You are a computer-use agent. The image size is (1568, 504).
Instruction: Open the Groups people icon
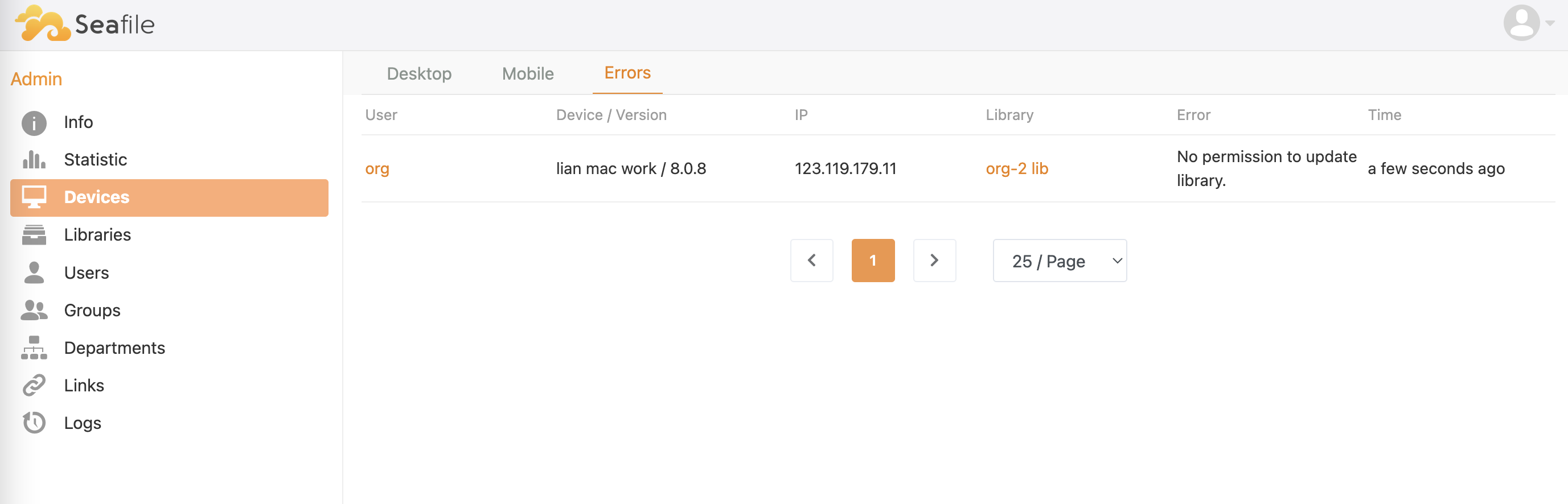34,311
